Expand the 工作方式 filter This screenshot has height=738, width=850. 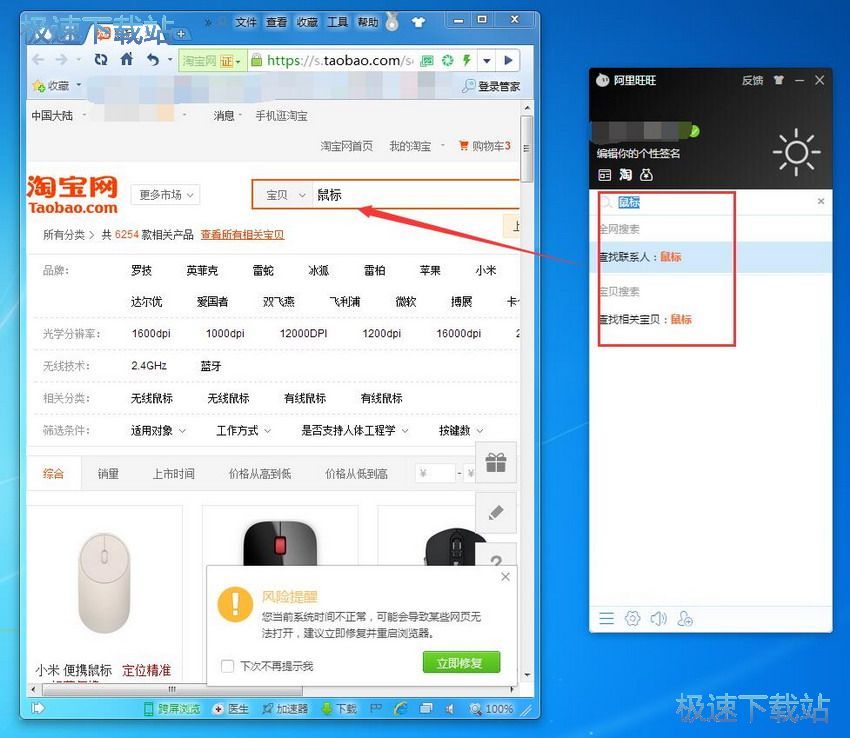tap(243, 431)
